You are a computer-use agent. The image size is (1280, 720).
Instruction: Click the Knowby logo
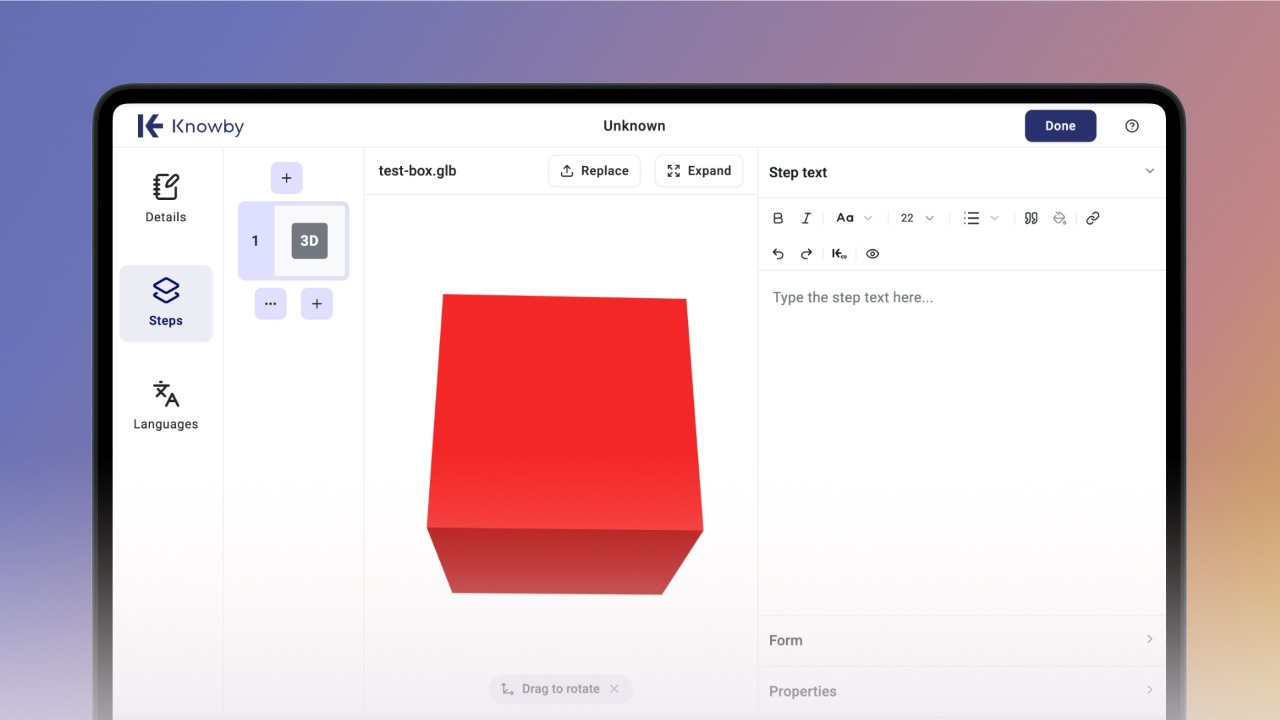pyautogui.click(x=191, y=126)
